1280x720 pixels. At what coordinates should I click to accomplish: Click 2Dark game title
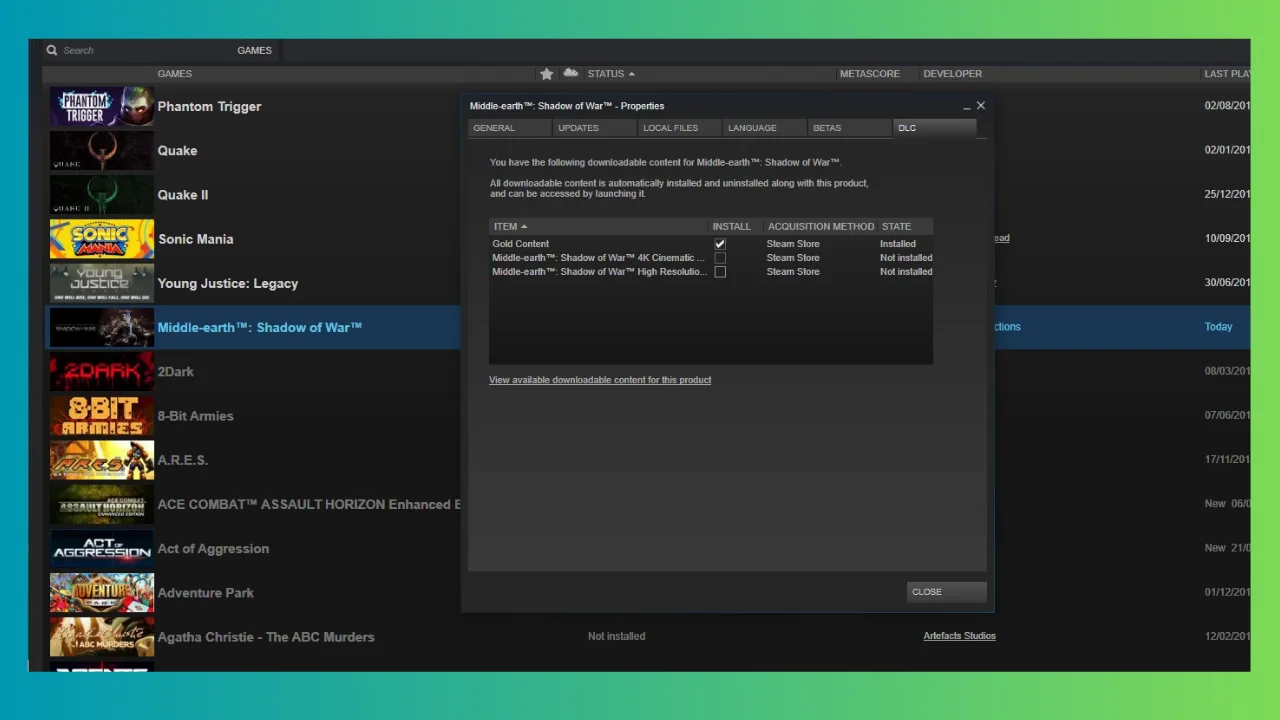[x=176, y=372]
